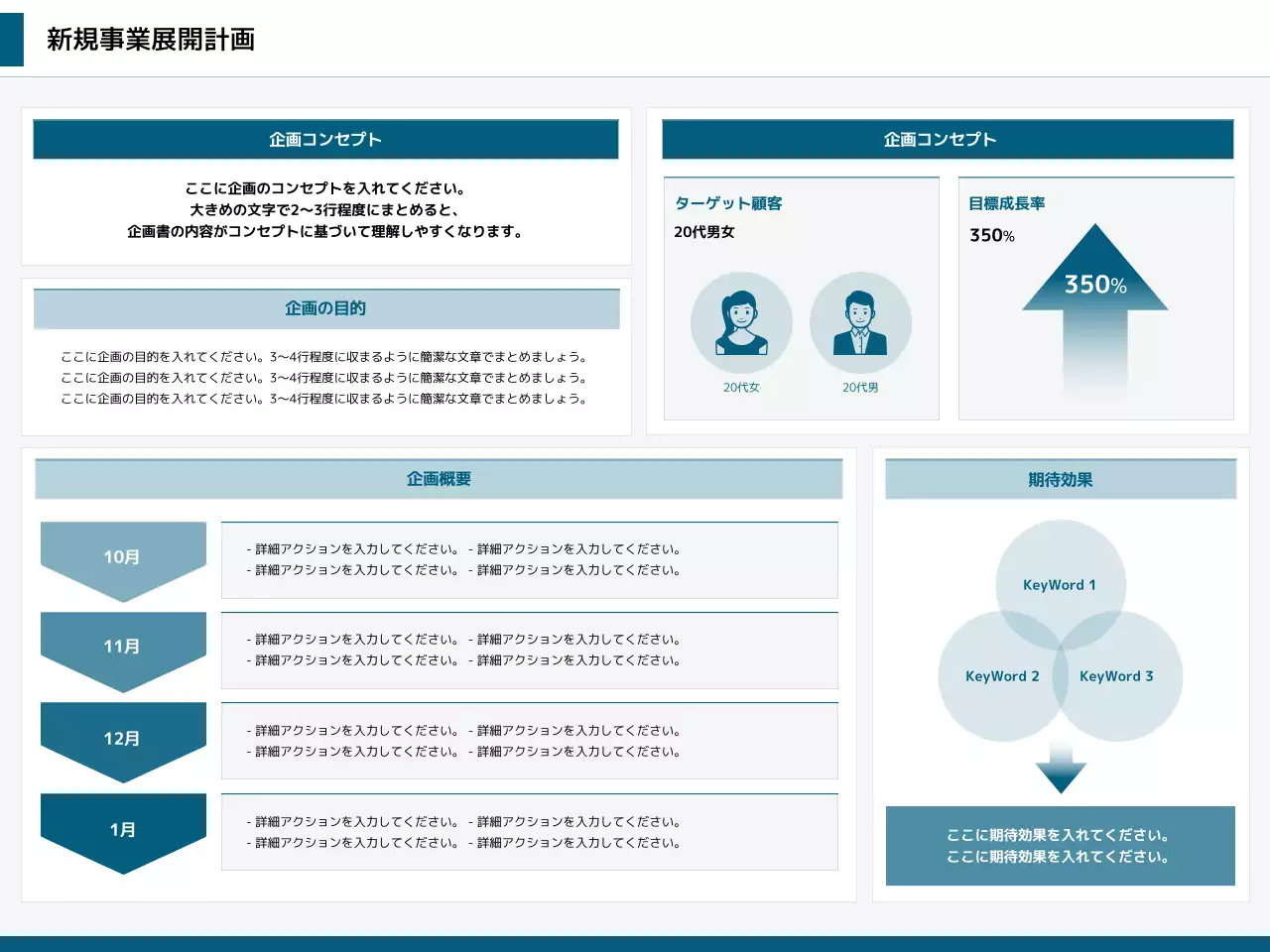This screenshot has width=1270, height=952.
Task: Click the 企画概要 header bar
Action: point(439,478)
